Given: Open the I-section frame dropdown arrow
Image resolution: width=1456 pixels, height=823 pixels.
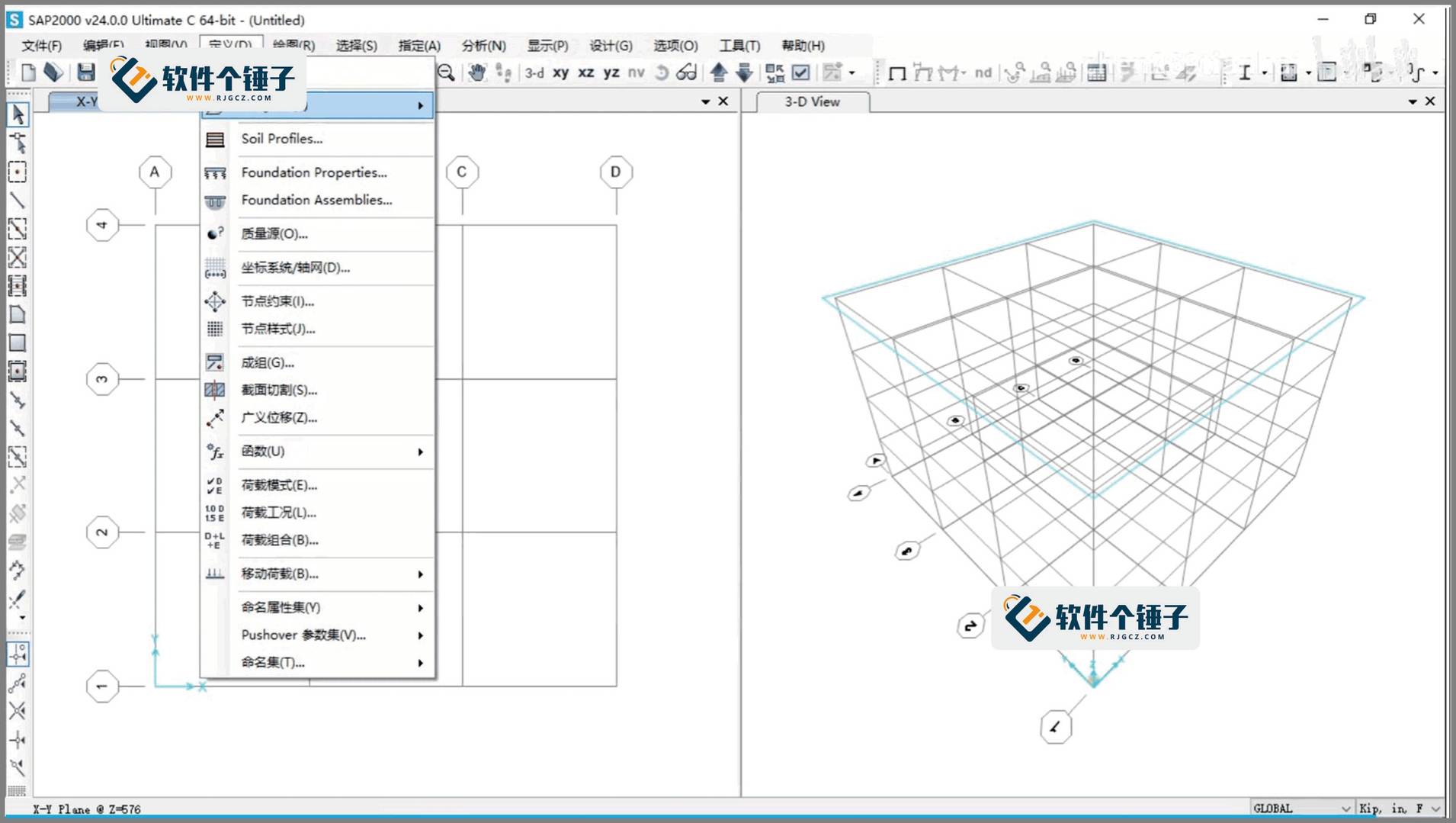Looking at the screenshot, I should tap(1264, 73).
